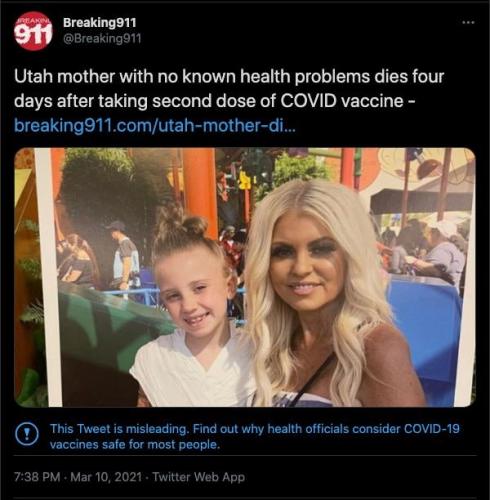Open the @Breaking911 handle
The height and width of the screenshot is (500, 490).
point(102,39)
